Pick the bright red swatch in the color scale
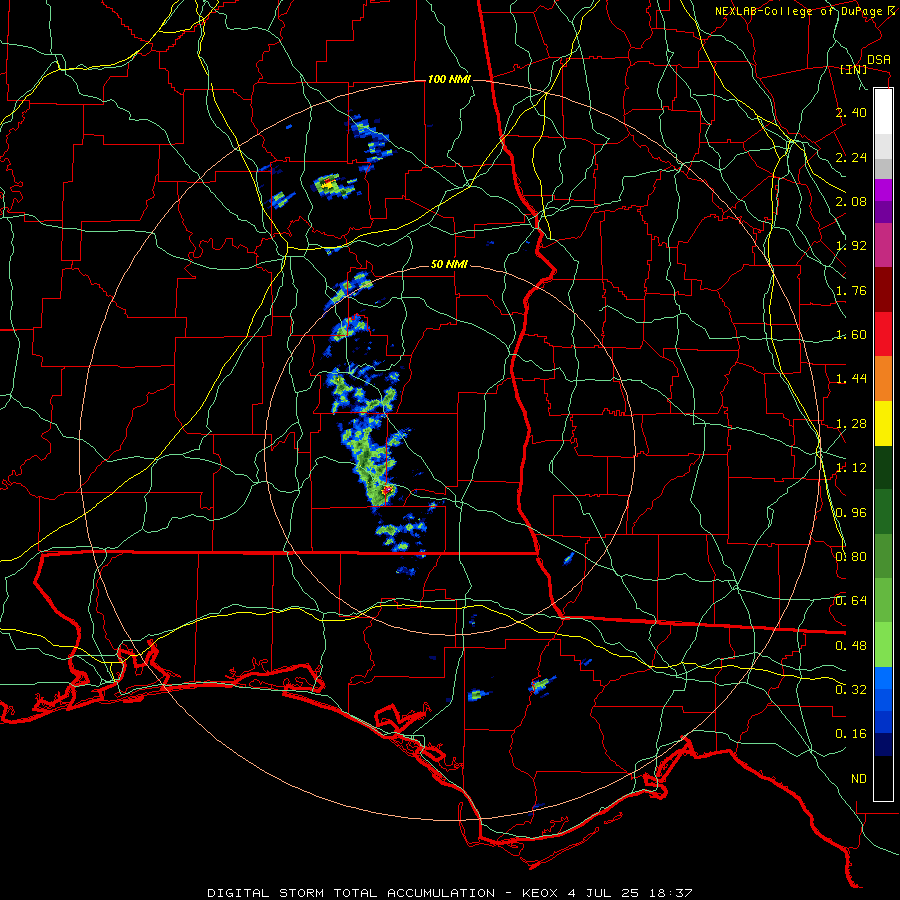This screenshot has height=900, width=900. pos(883,335)
